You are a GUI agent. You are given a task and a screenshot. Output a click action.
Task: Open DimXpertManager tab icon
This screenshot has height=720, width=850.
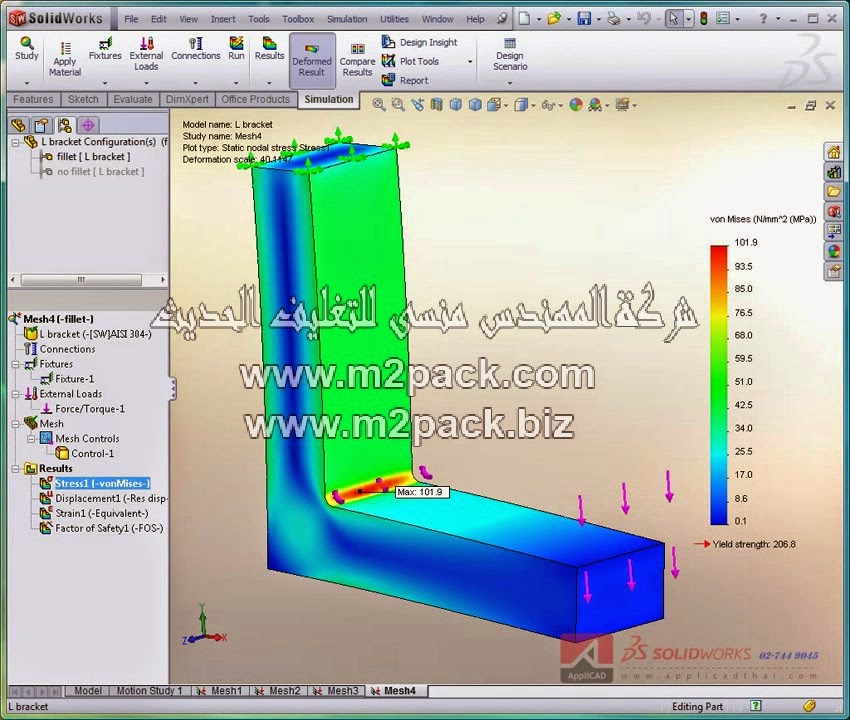coord(88,125)
